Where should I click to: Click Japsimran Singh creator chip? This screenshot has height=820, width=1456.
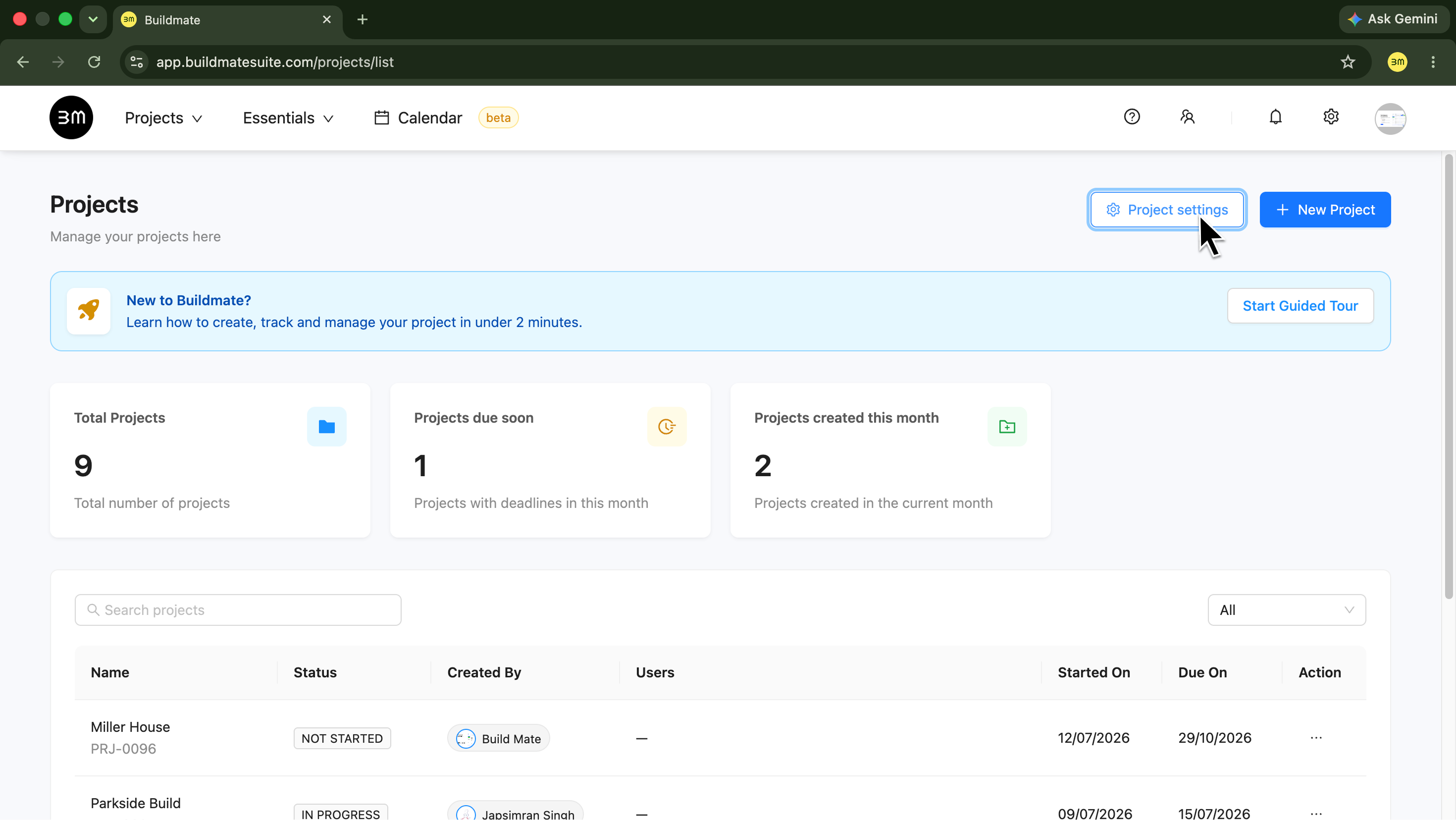coord(516,812)
